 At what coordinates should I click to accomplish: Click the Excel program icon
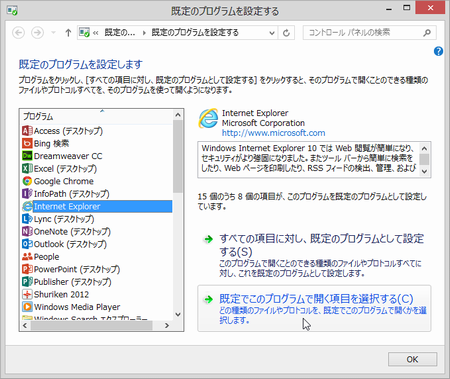click(27, 169)
